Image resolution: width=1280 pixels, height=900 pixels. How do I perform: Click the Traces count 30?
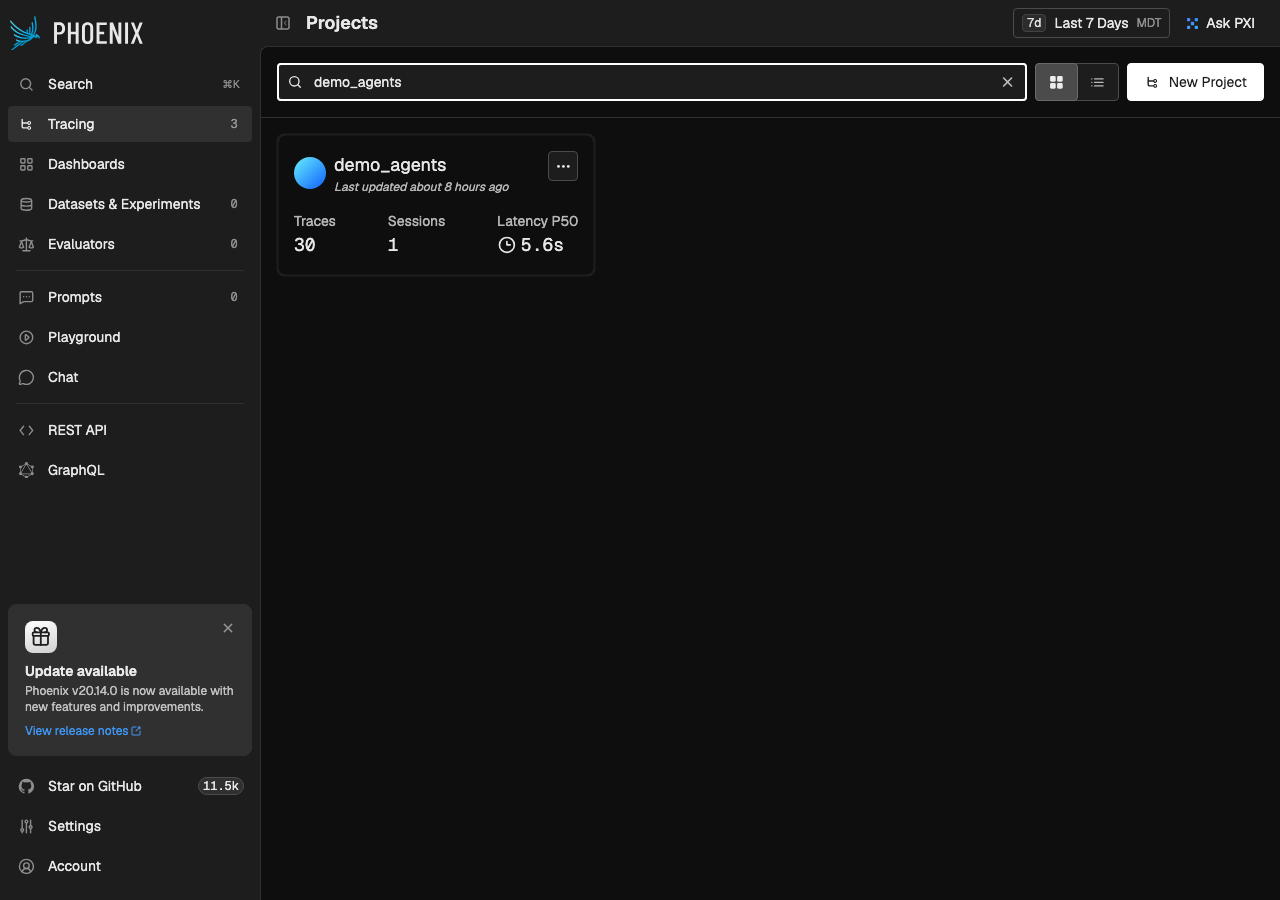coord(305,245)
